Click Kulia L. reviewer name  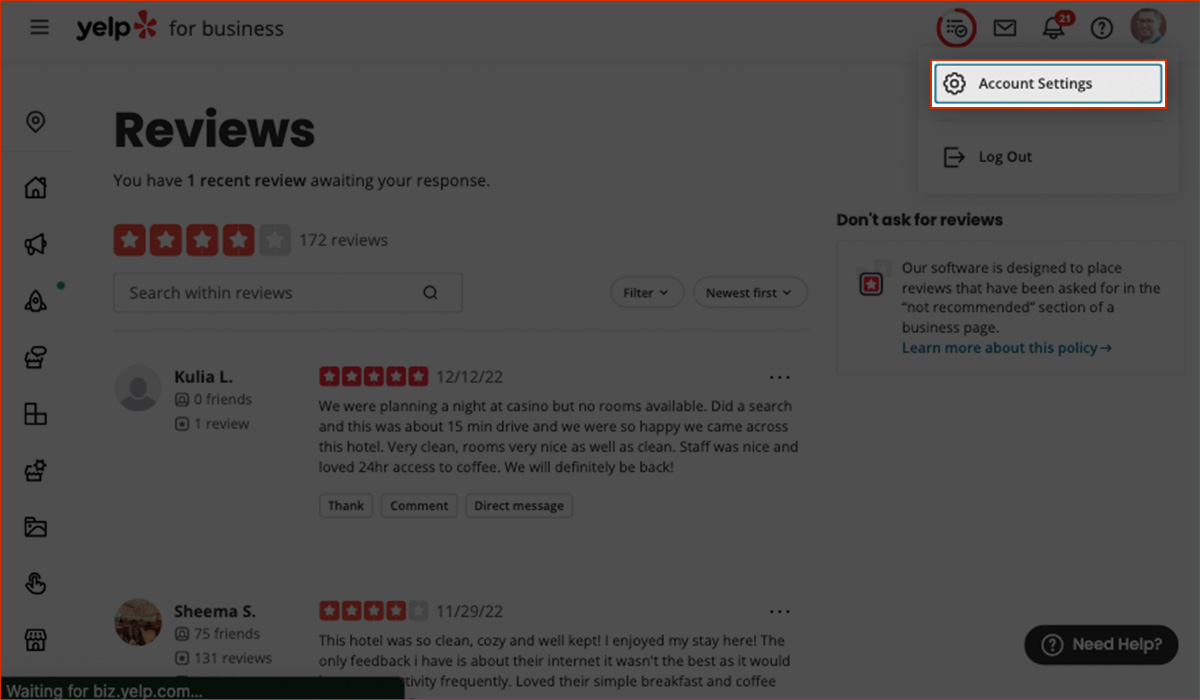pos(203,377)
